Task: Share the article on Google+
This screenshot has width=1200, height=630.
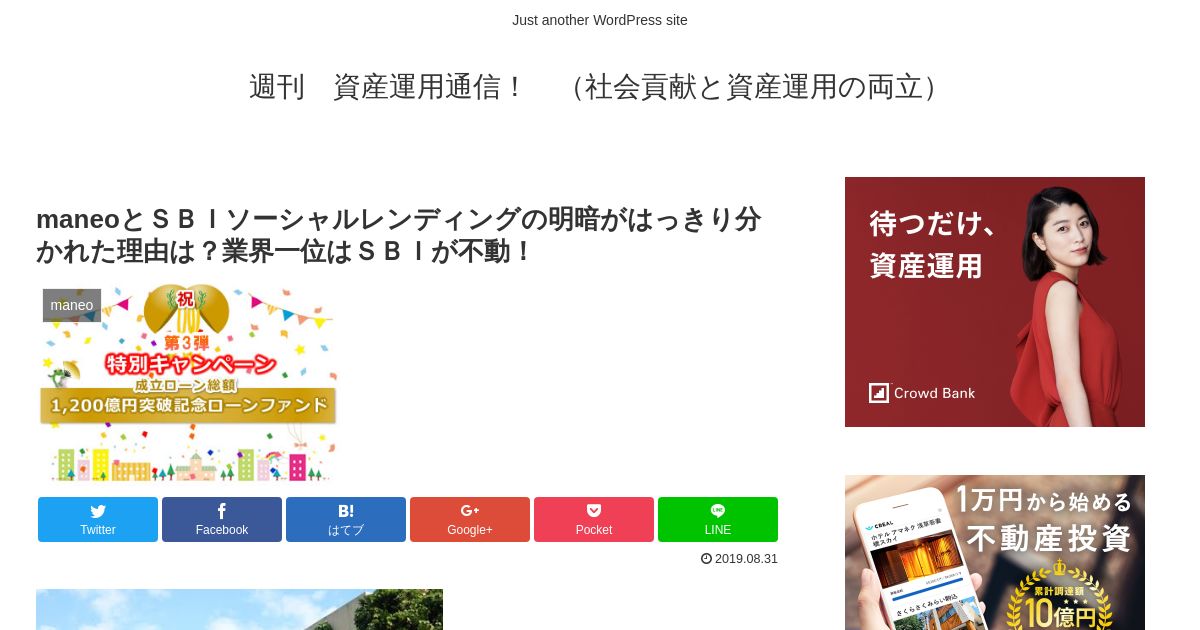Action: click(470, 519)
